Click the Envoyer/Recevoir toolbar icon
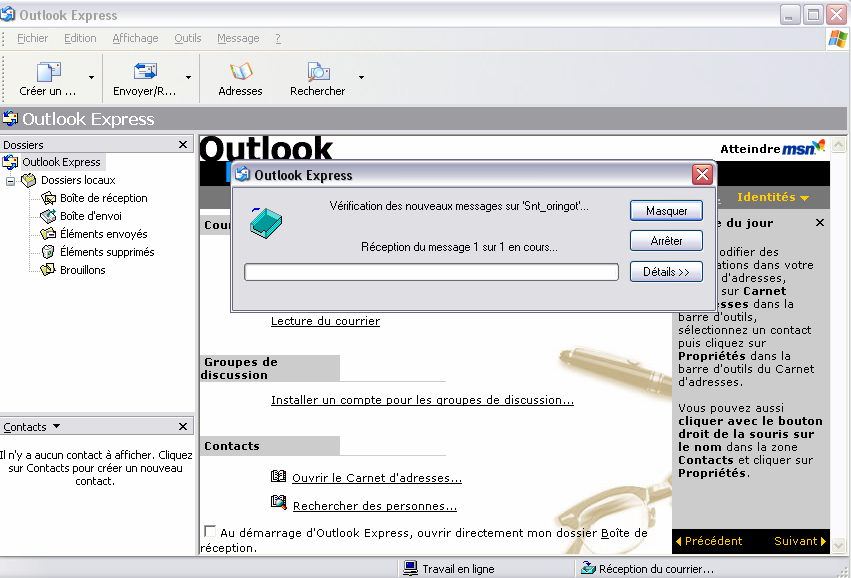 click(145, 71)
